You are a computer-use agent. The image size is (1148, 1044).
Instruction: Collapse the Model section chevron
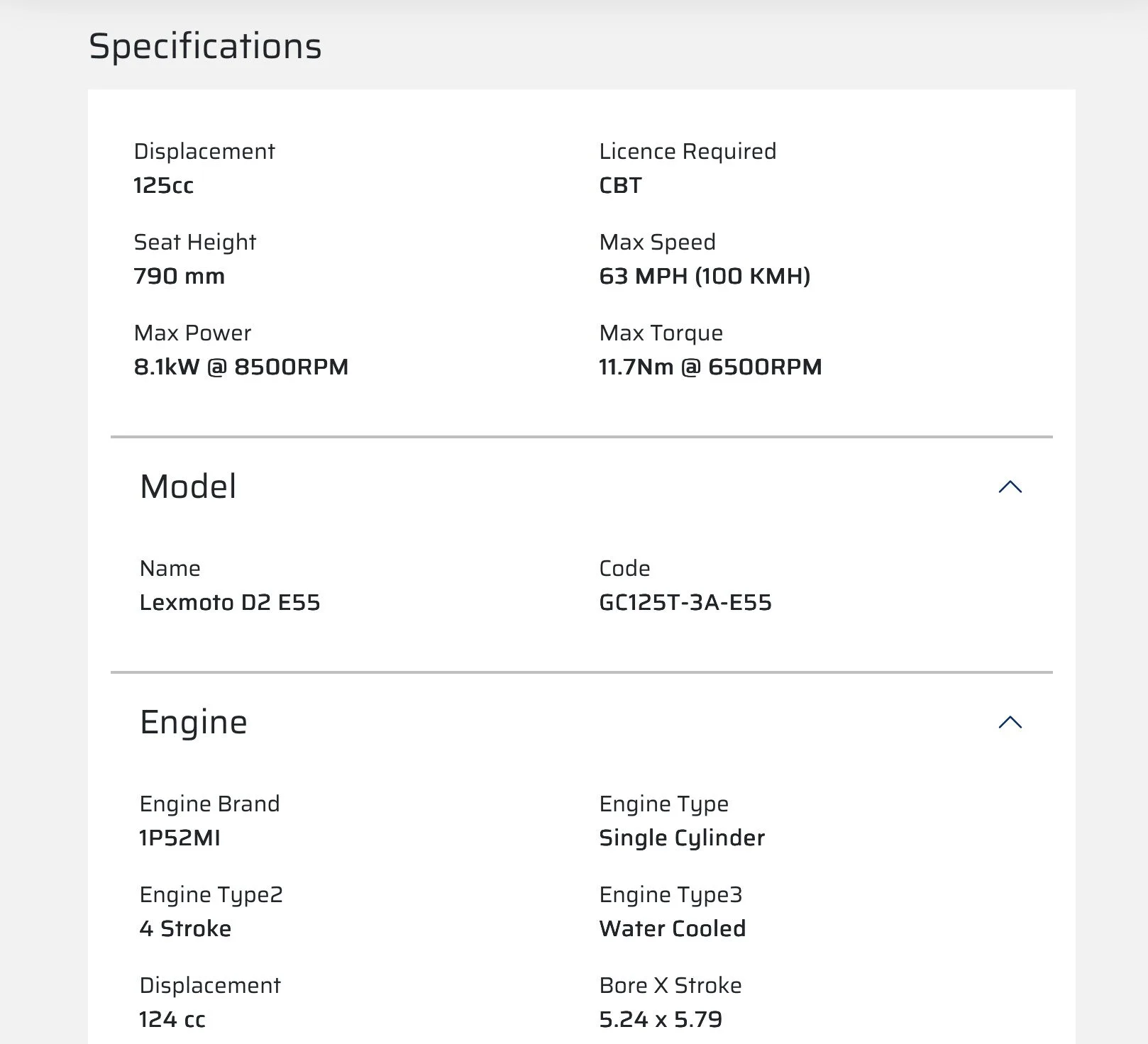point(1010,487)
